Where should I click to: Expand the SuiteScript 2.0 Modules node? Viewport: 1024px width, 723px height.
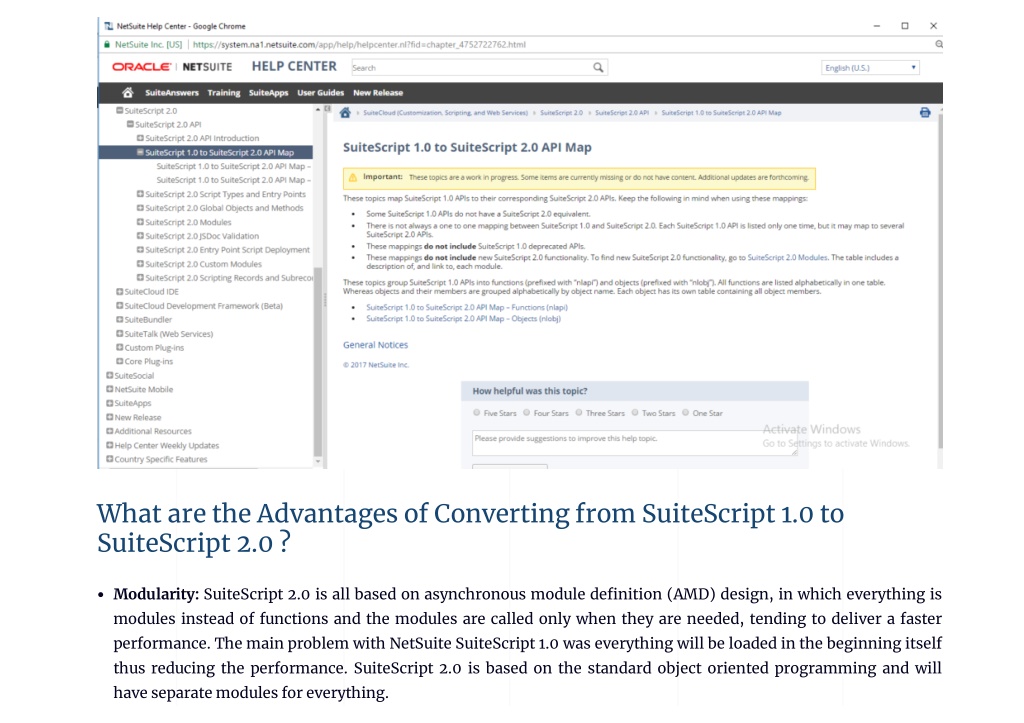pos(140,222)
